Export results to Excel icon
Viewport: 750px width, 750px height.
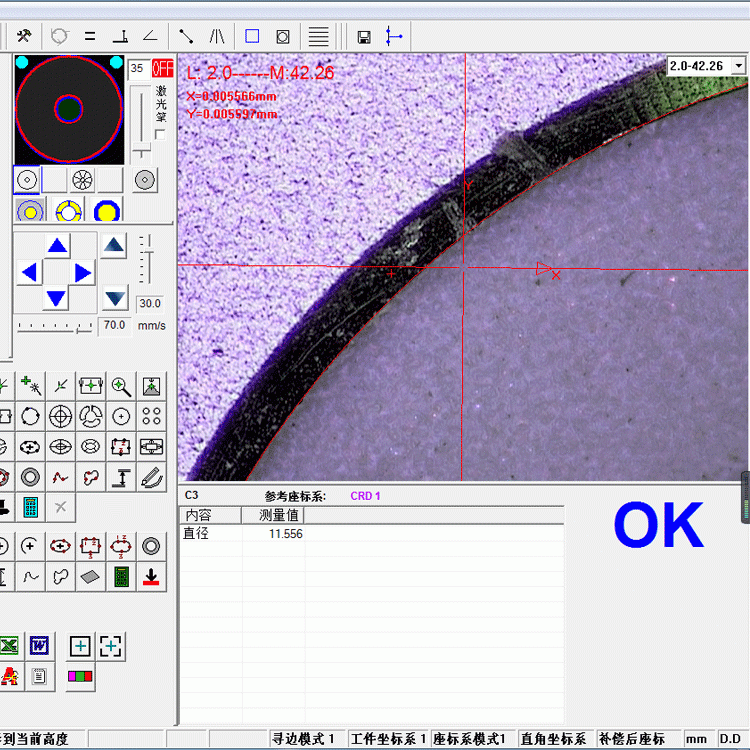pos(8,646)
